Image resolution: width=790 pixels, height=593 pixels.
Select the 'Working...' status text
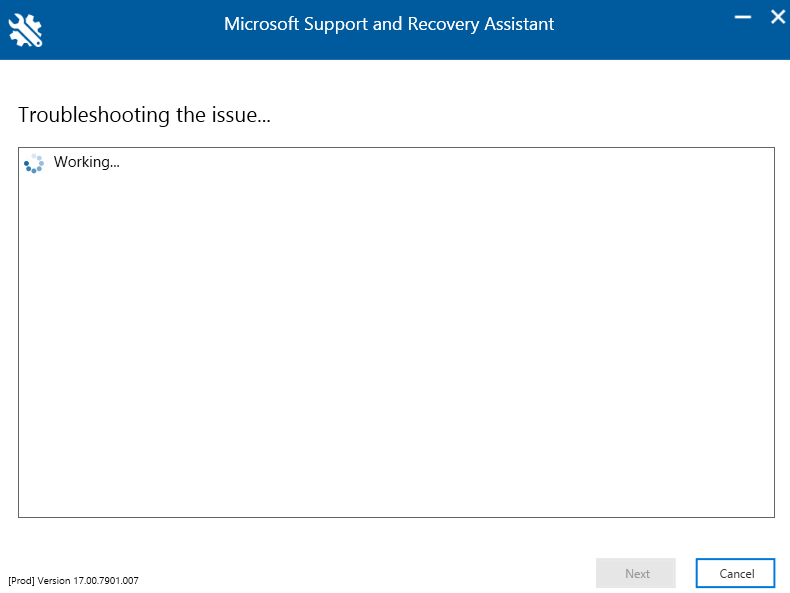(x=87, y=162)
